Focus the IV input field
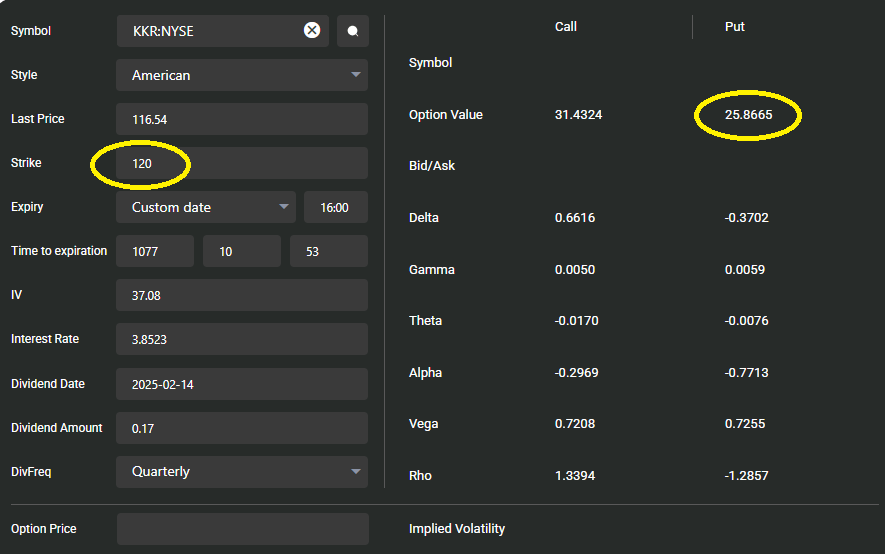Screen dimensions: 885x554 pyautogui.click(x=242, y=295)
